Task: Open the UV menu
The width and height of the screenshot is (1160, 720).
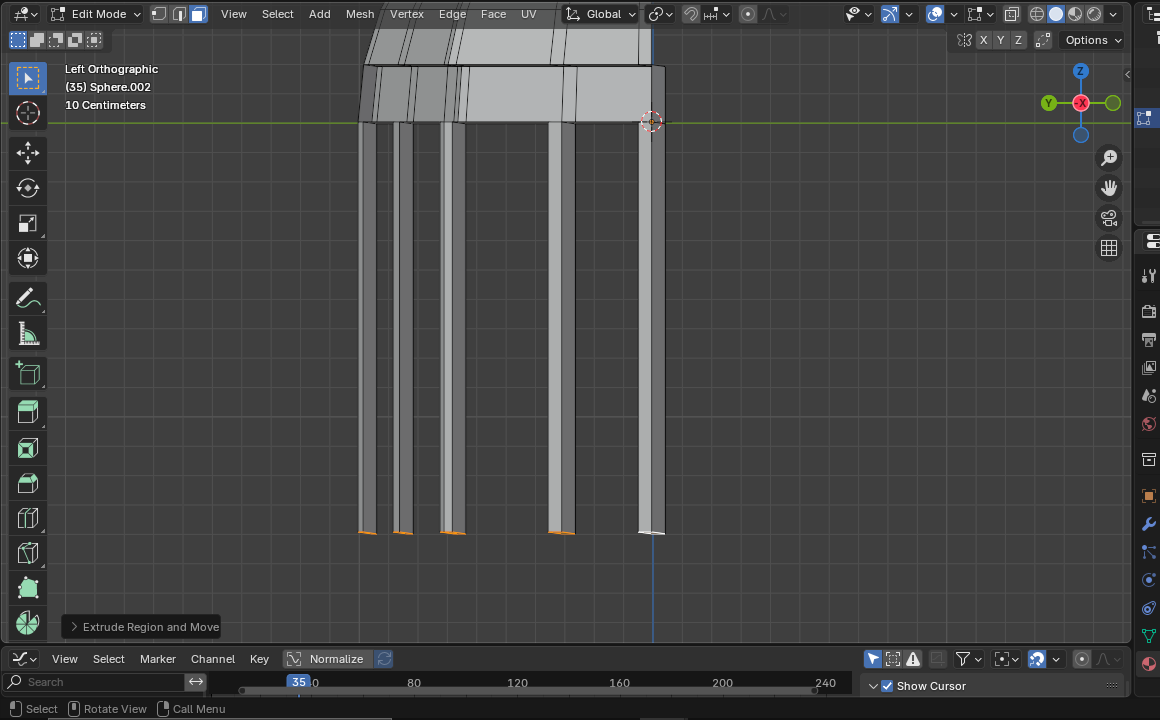Action: (528, 14)
